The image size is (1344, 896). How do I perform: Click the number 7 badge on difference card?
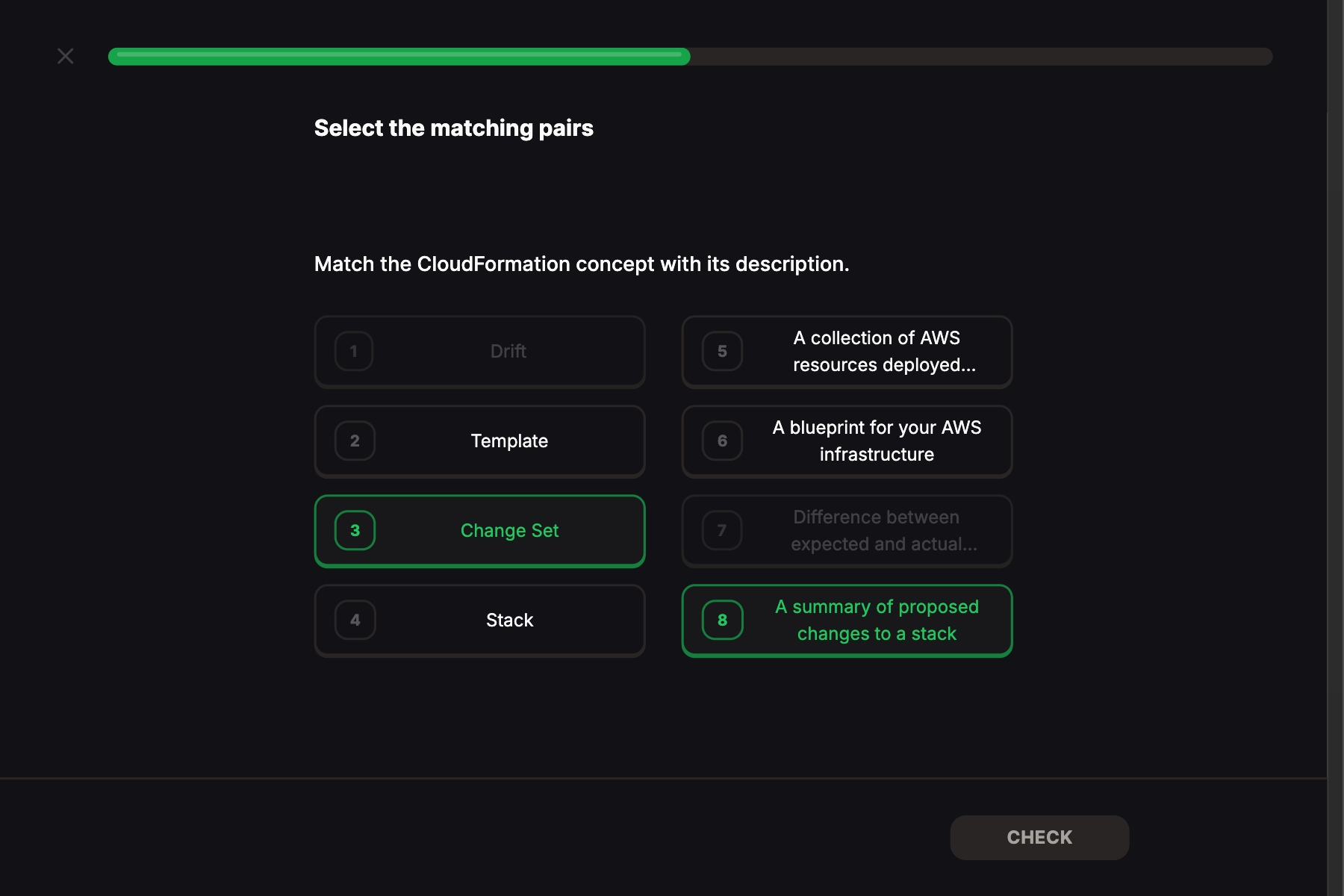pyautogui.click(x=722, y=530)
